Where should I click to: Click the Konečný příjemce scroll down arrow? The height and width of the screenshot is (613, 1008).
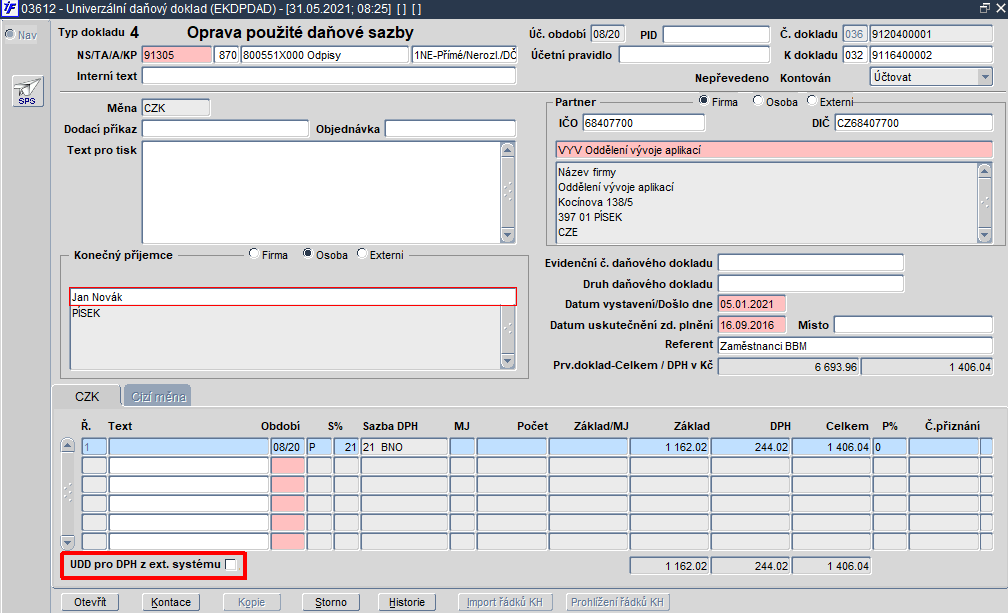tap(507, 361)
